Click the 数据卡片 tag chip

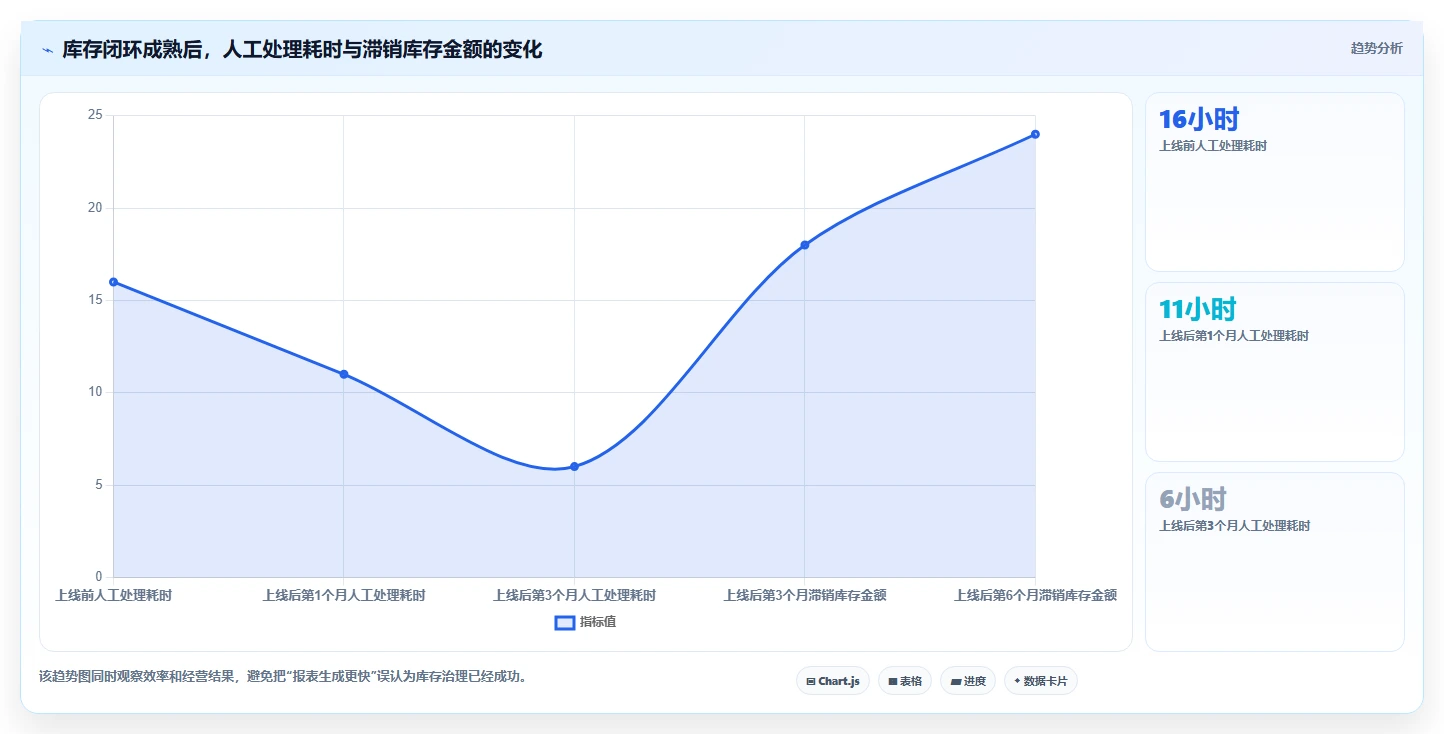tap(1041, 681)
